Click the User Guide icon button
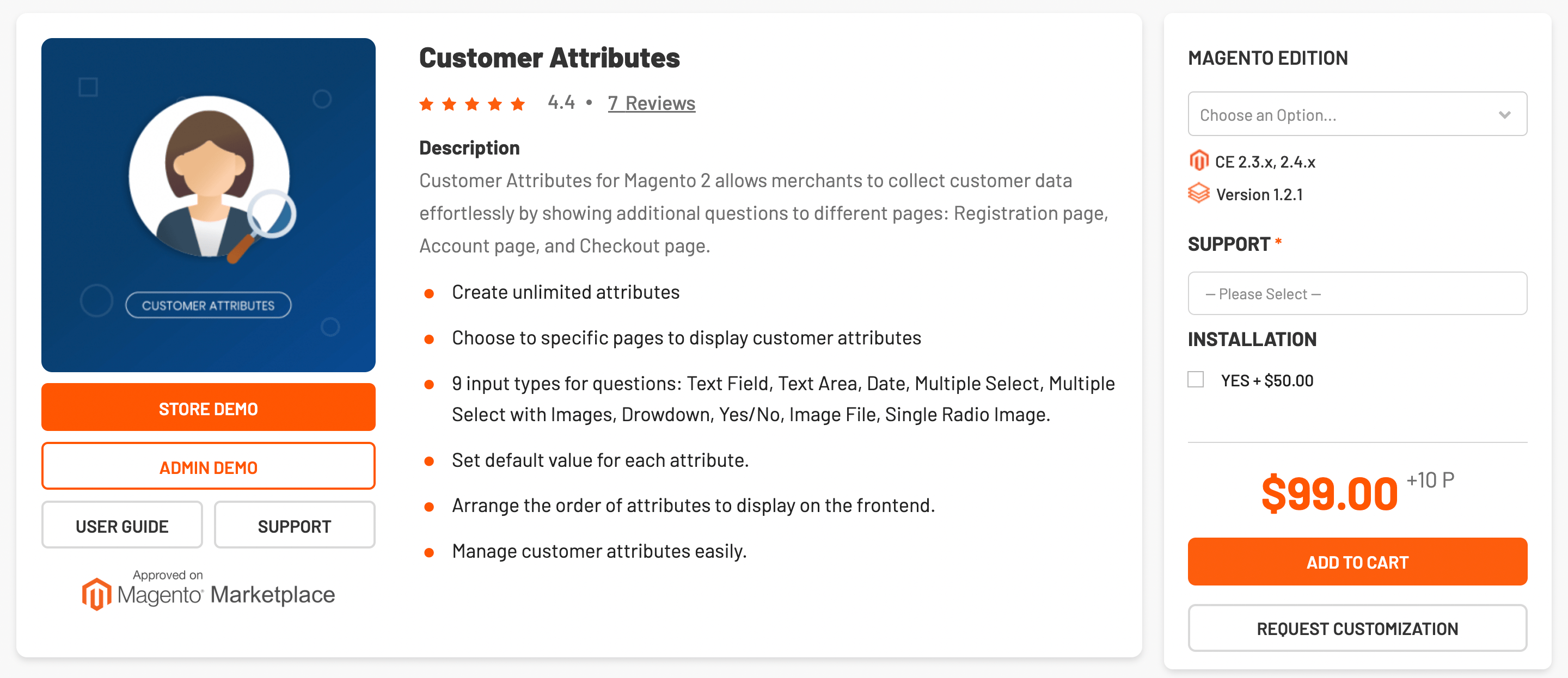The image size is (1568, 678). [121, 526]
